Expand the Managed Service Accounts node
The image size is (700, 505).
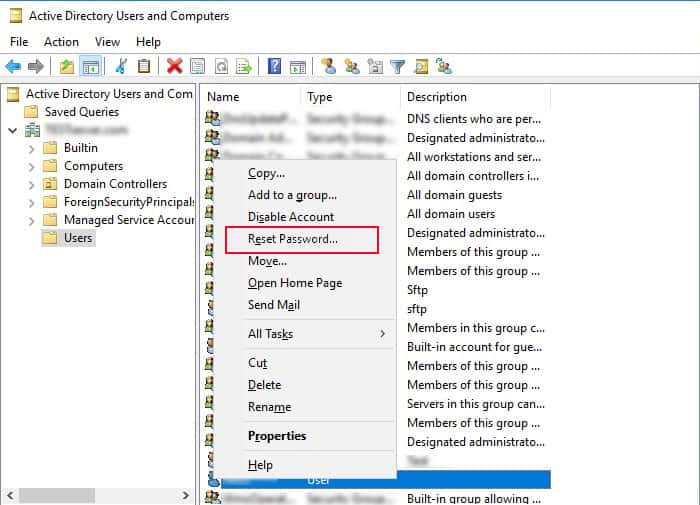click(x=31, y=221)
